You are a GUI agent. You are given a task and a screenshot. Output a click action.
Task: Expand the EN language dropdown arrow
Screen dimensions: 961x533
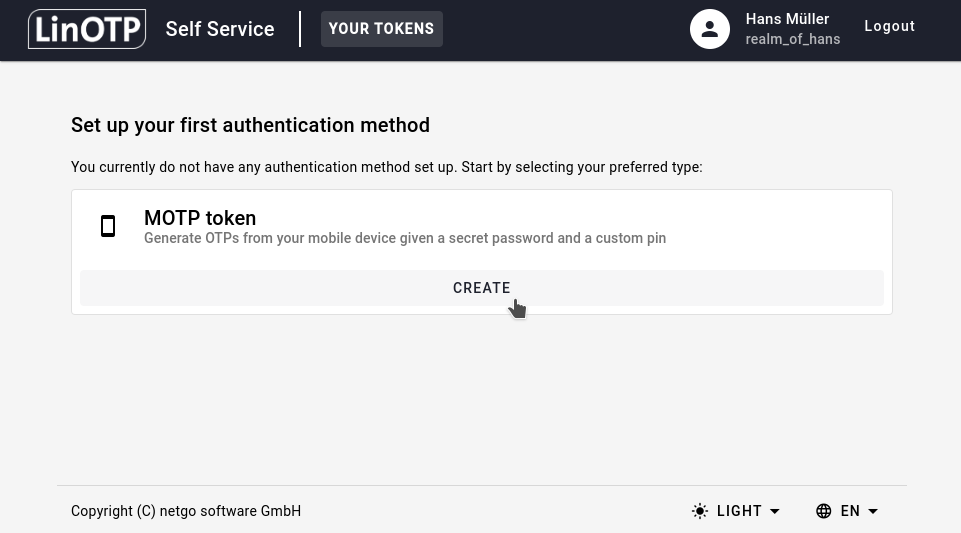click(x=873, y=511)
